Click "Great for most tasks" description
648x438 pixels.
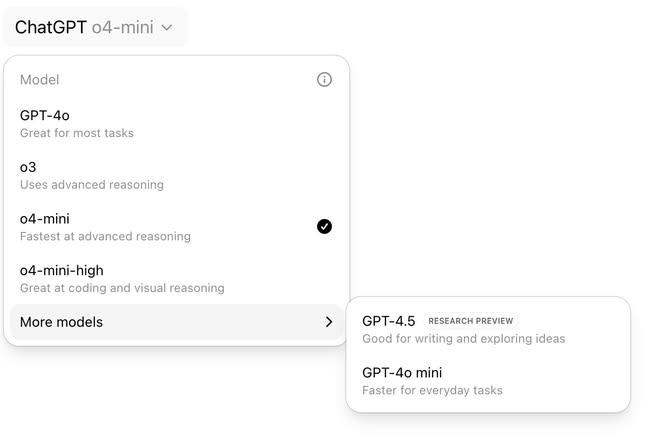(77, 133)
